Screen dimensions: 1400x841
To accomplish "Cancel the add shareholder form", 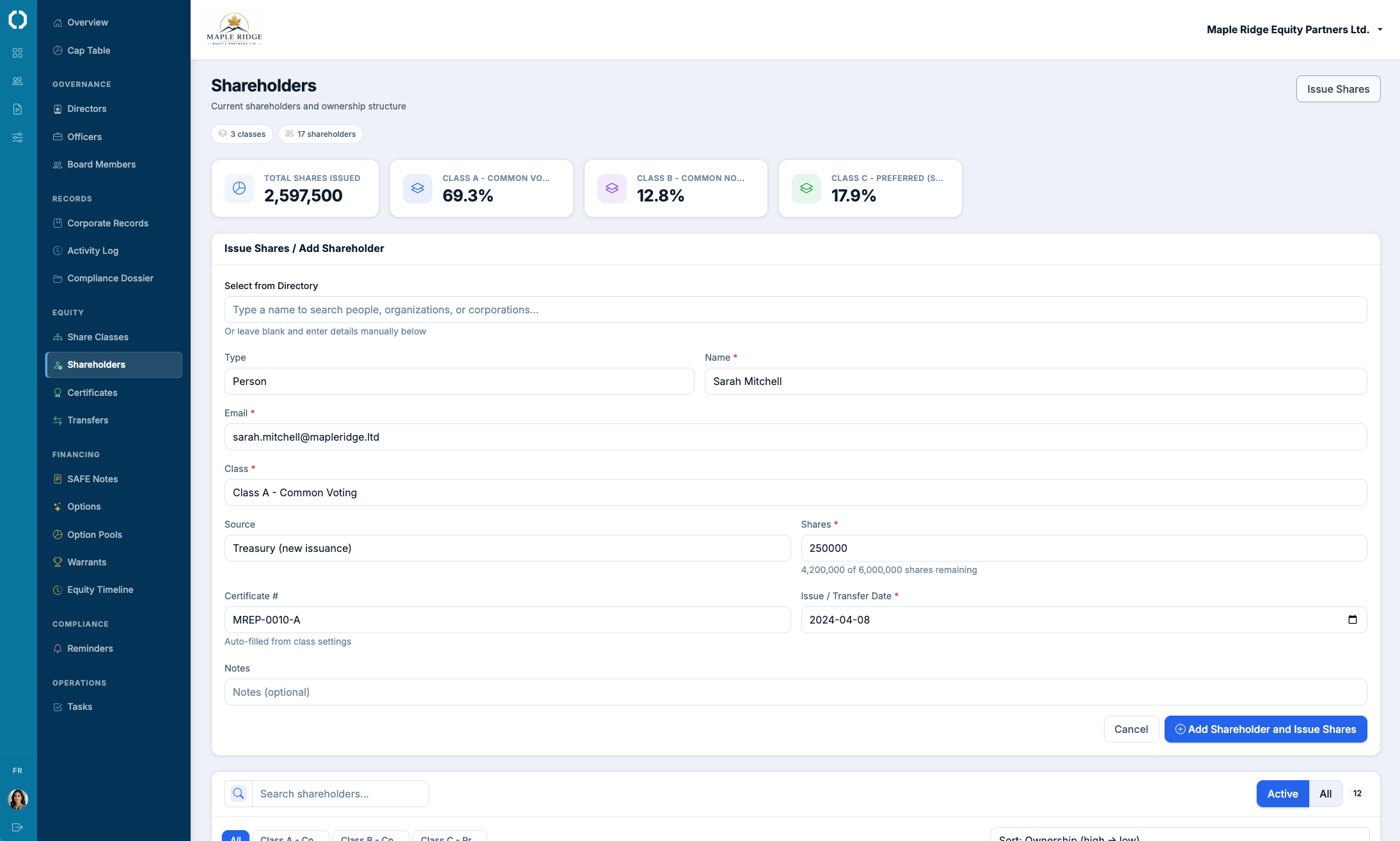I will click(1131, 729).
